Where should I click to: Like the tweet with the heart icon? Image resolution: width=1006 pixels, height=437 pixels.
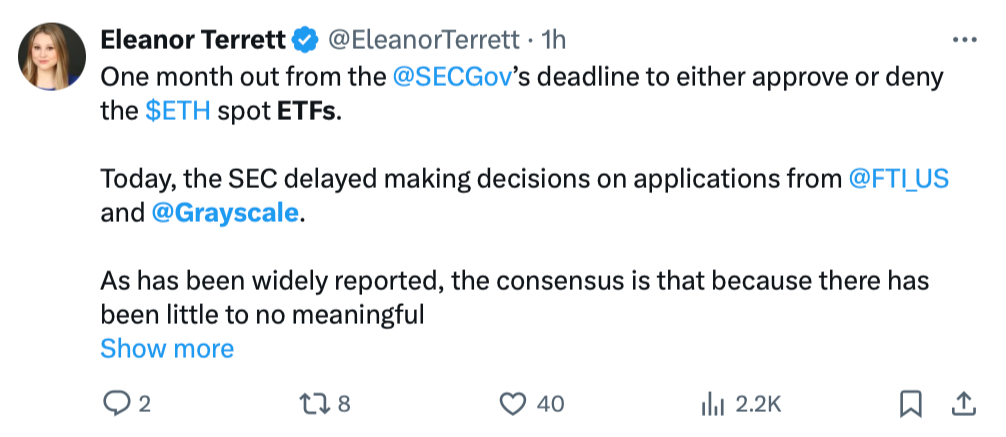coord(513,403)
